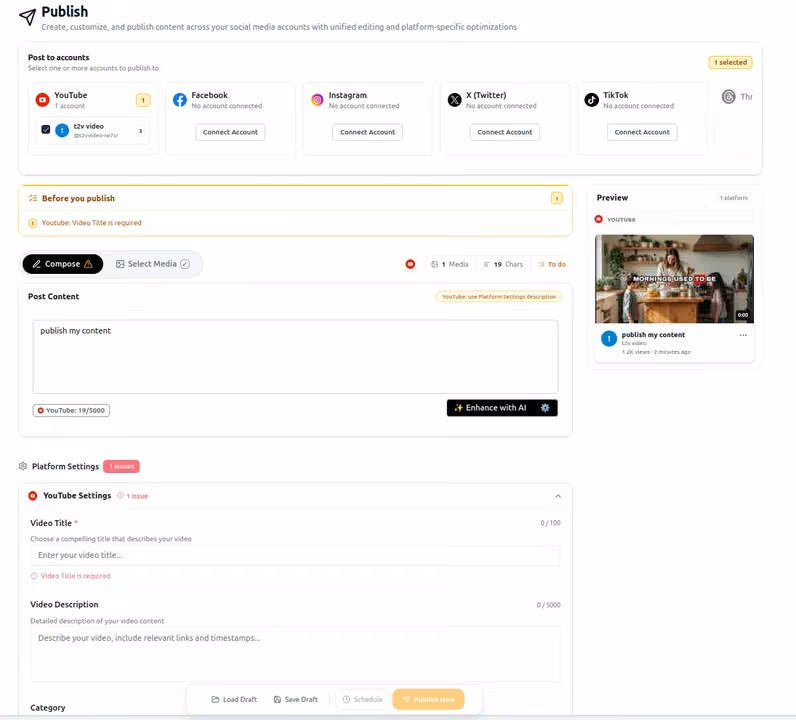This screenshot has width=796, height=720.
Task: Connect an X (Twitter) account
Action: point(505,132)
